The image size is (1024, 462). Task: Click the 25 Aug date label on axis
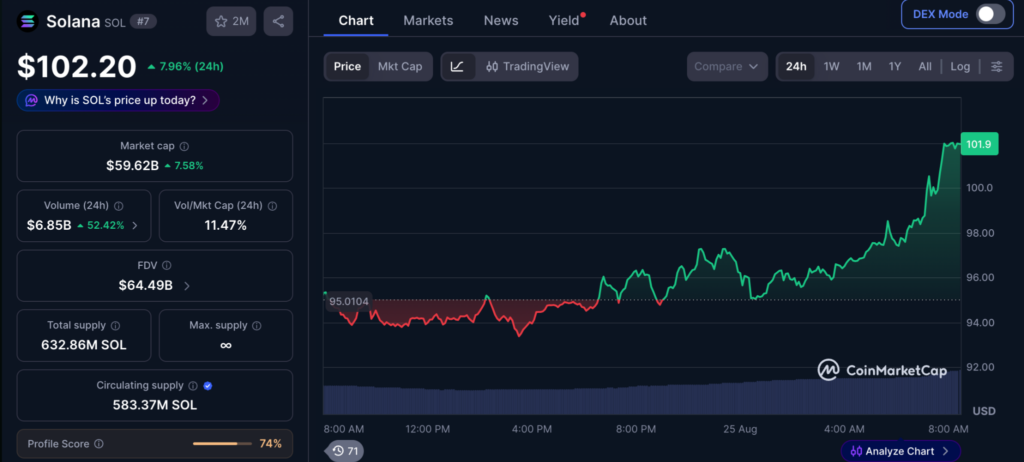click(740, 429)
